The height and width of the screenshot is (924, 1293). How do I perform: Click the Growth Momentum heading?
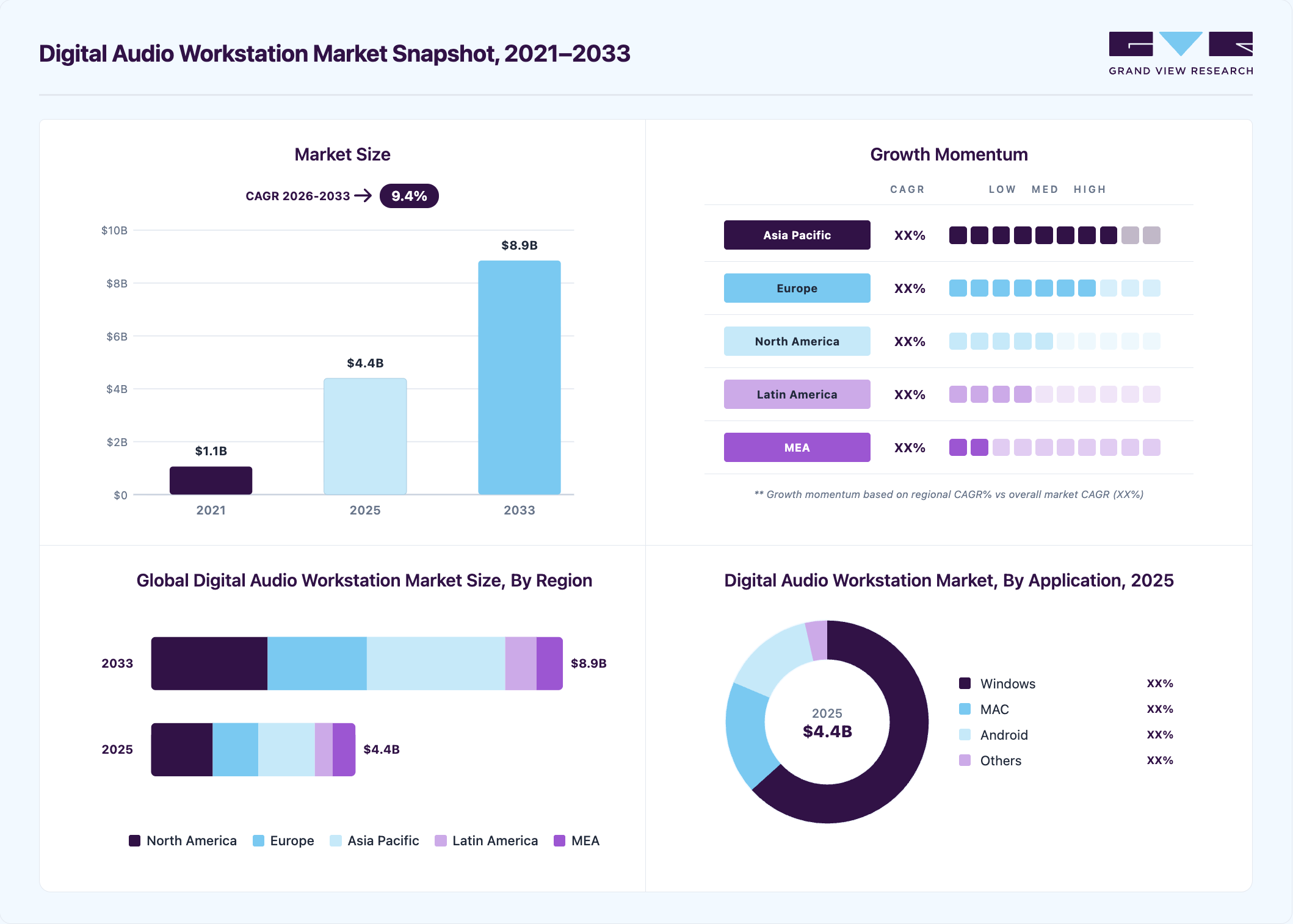pos(949,154)
